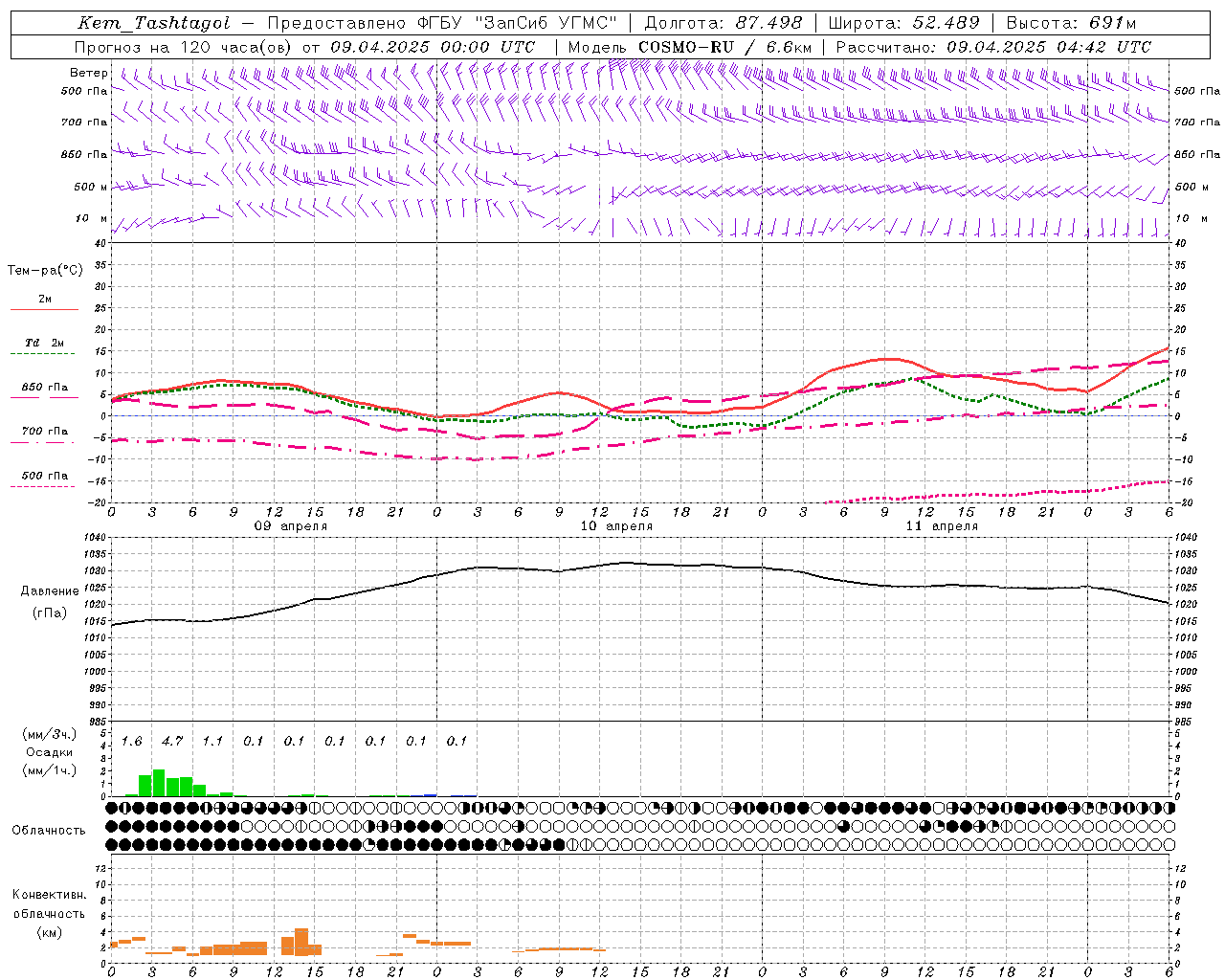Click the 10 апреля date label
This screenshot has width=1225, height=980.
pyautogui.click(x=616, y=525)
